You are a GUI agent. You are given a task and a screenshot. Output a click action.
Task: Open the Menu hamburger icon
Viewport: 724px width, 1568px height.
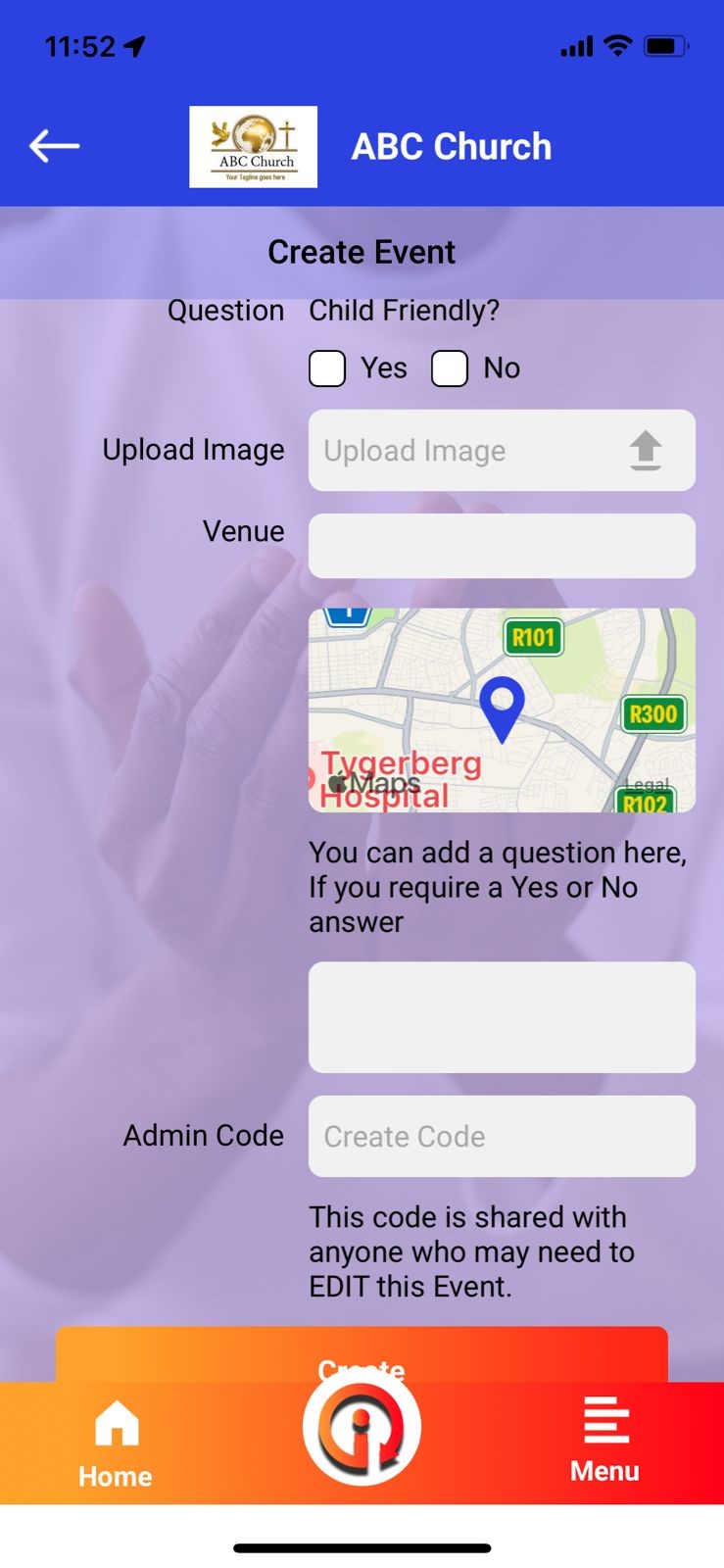pyautogui.click(x=606, y=1420)
